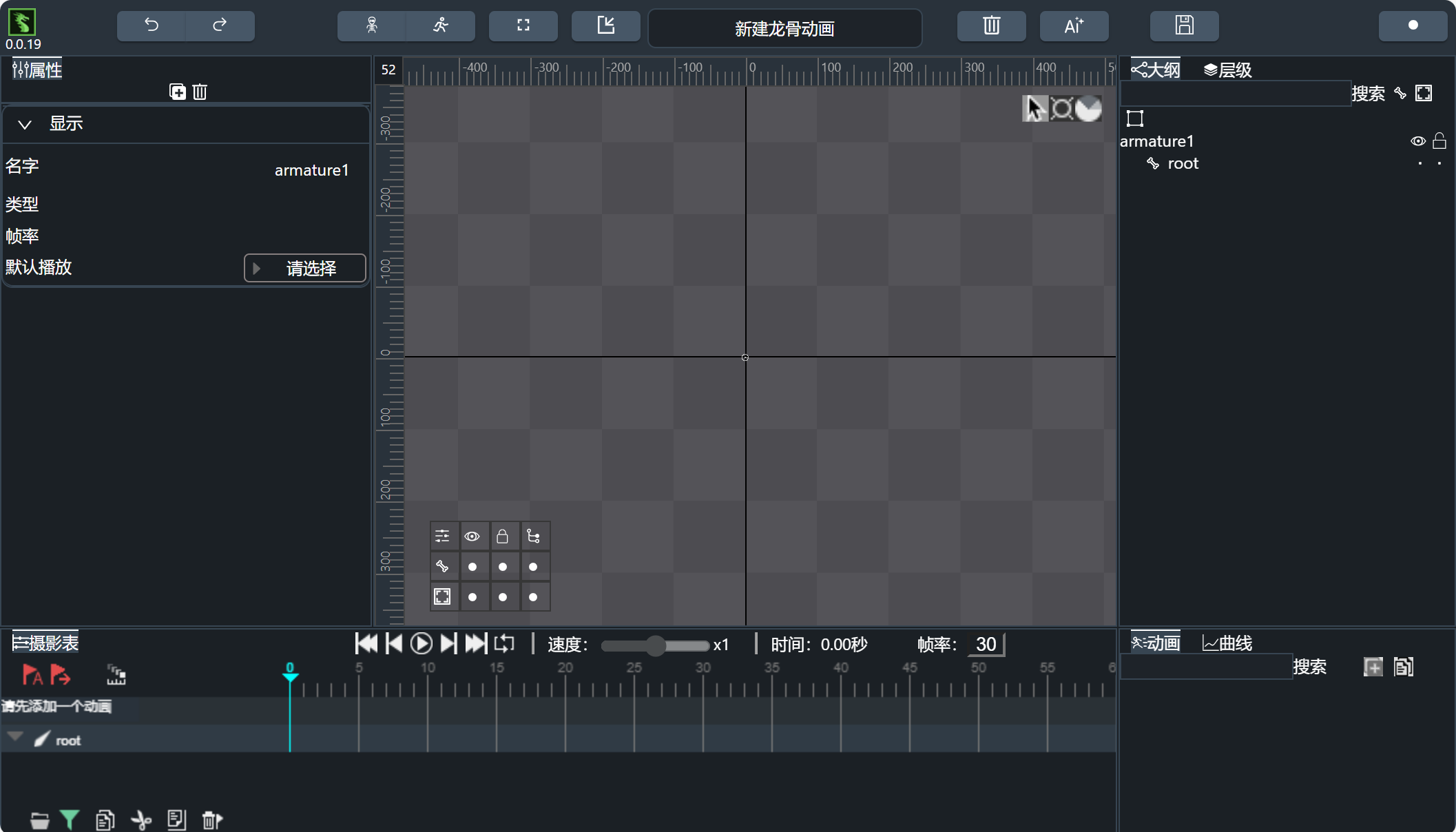Toggle slot row lock dot in canvas grid
The width and height of the screenshot is (1456, 832).
(x=502, y=597)
